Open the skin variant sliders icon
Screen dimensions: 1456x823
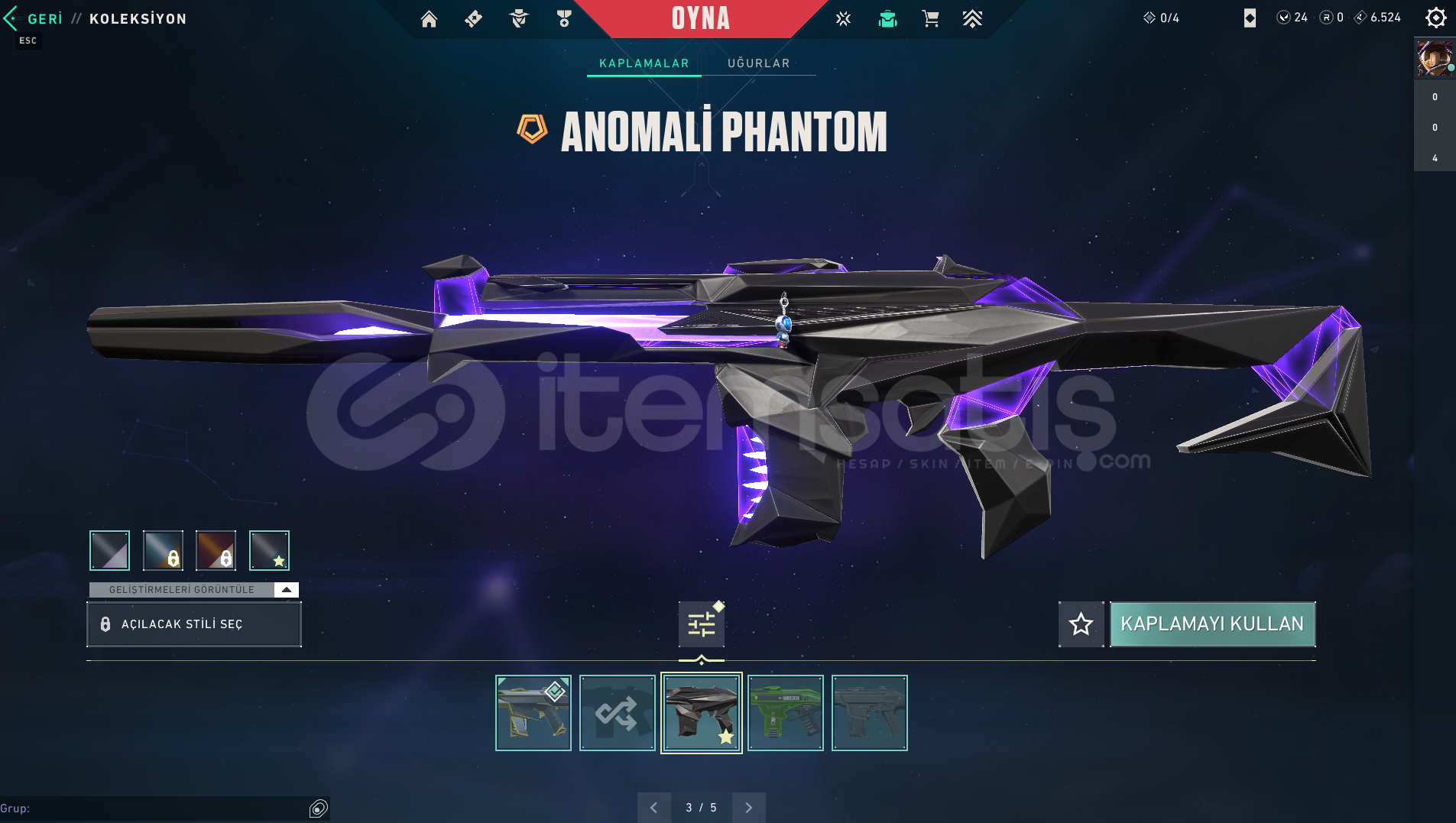[x=701, y=624]
